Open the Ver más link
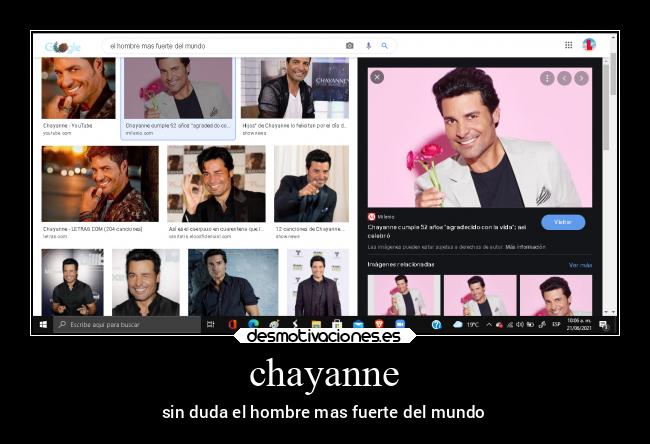Screen dimensions: 650x444 pyautogui.click(x=580, y=265)
